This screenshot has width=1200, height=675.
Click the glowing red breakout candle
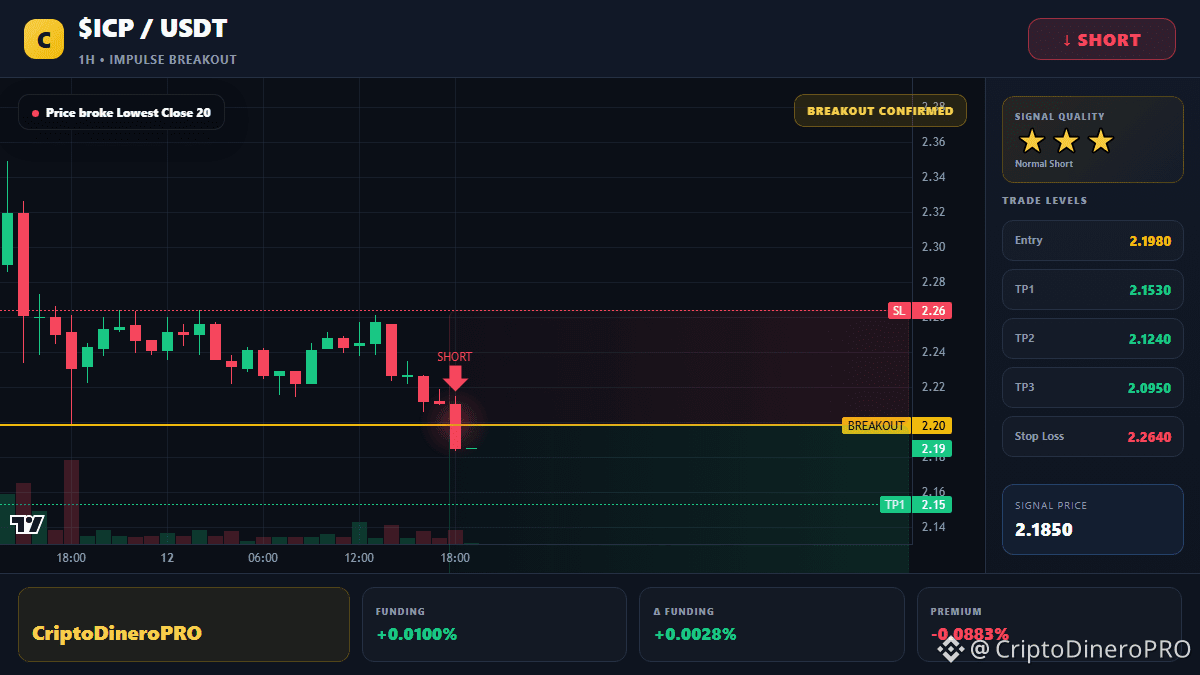click(455, 426)
